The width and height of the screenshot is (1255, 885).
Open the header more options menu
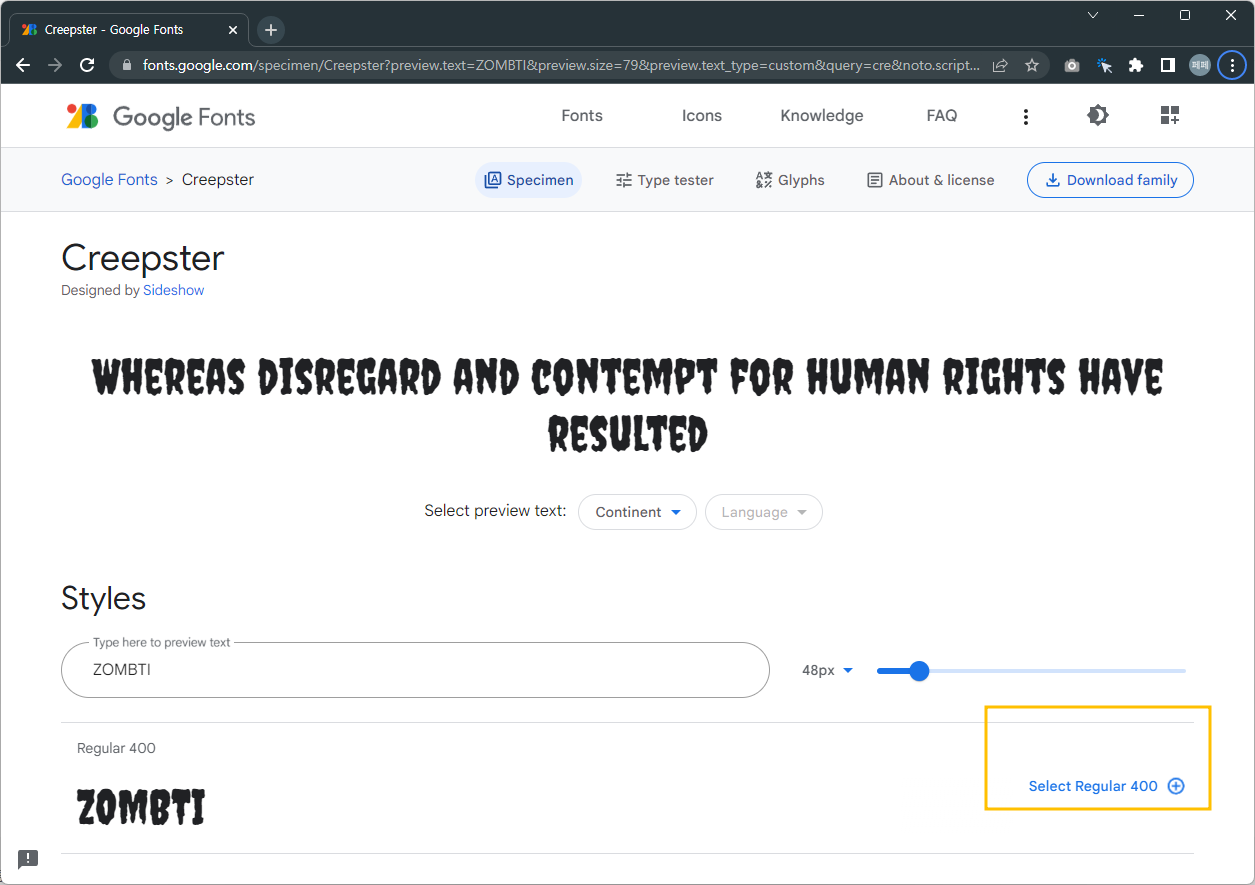[1025, 117]
